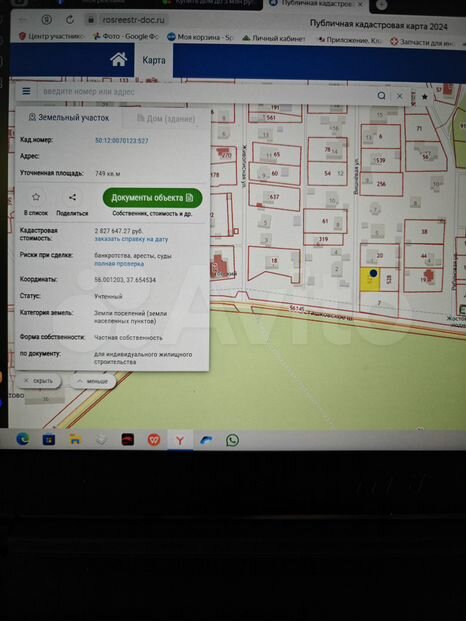Clear search with the X icon
The width and height of the screenshot is (466, 621).
tap(399, 96)
